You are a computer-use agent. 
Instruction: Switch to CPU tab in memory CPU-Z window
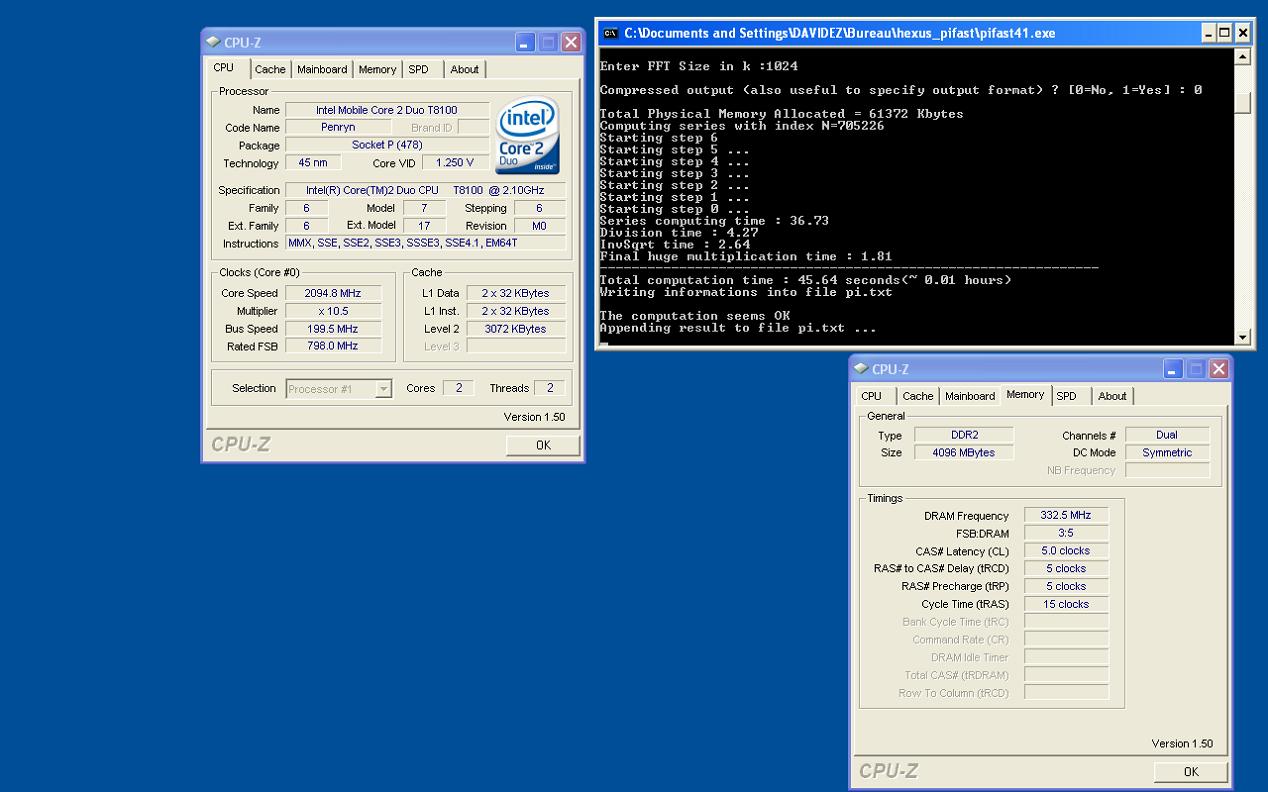click(871, 396)
